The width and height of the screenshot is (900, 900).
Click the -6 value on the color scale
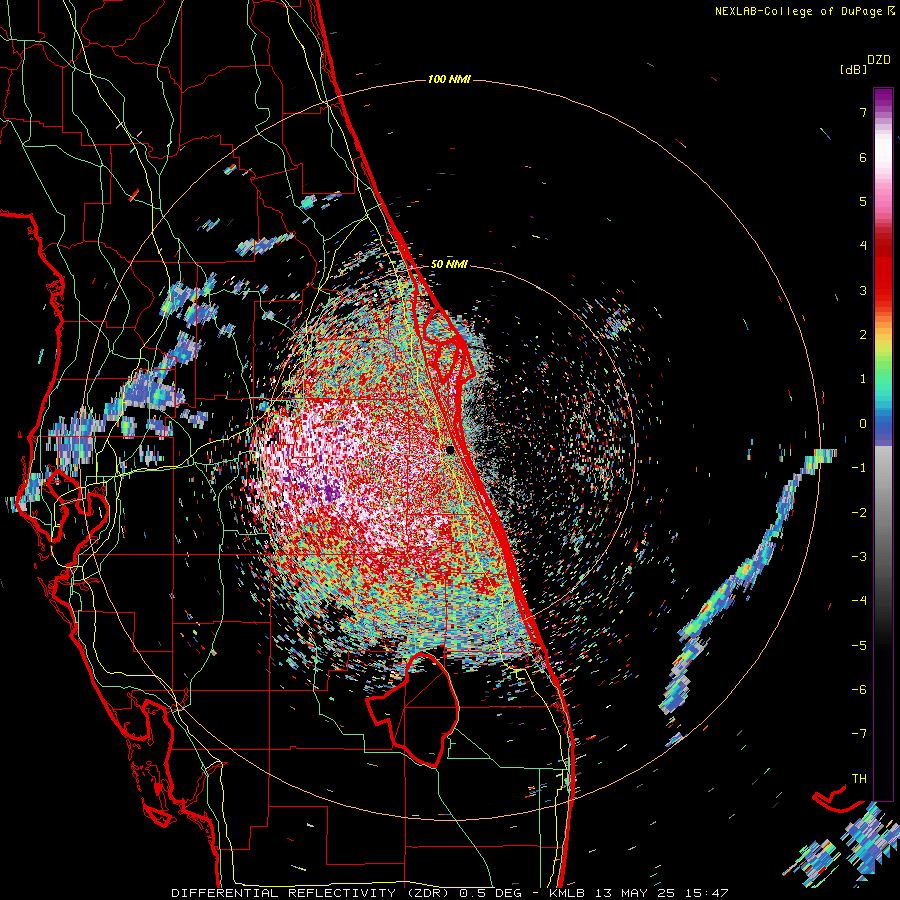coord(859,690)
